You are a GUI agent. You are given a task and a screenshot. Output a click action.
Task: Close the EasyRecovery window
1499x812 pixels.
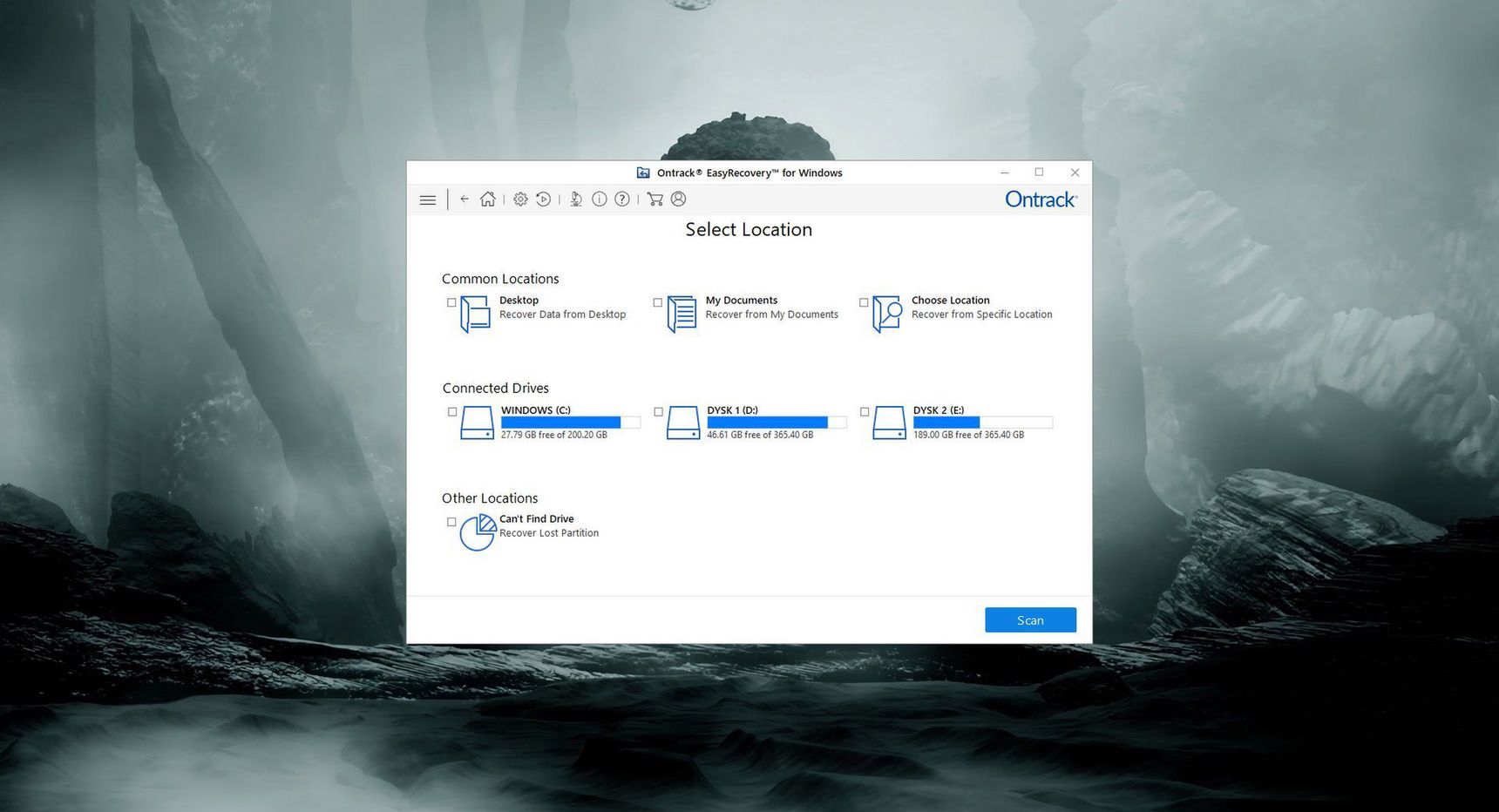pos(1075,173)
